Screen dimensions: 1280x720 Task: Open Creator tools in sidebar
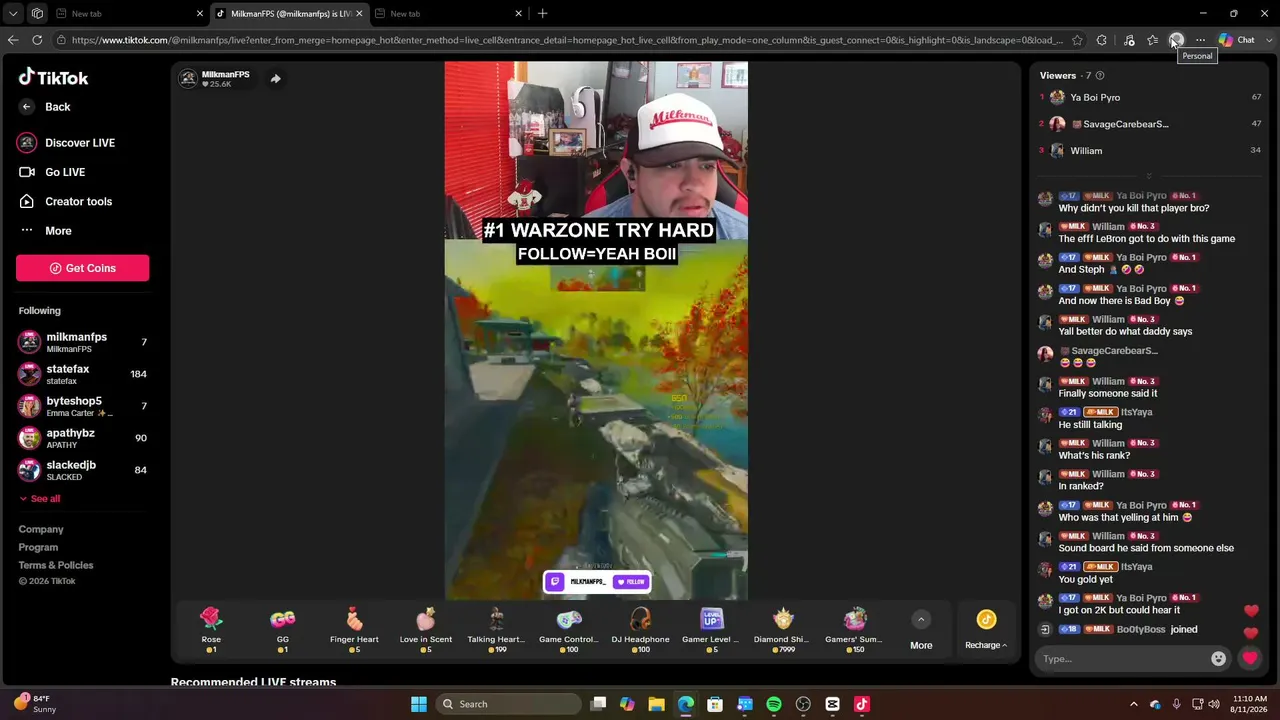tap(65, 201)
